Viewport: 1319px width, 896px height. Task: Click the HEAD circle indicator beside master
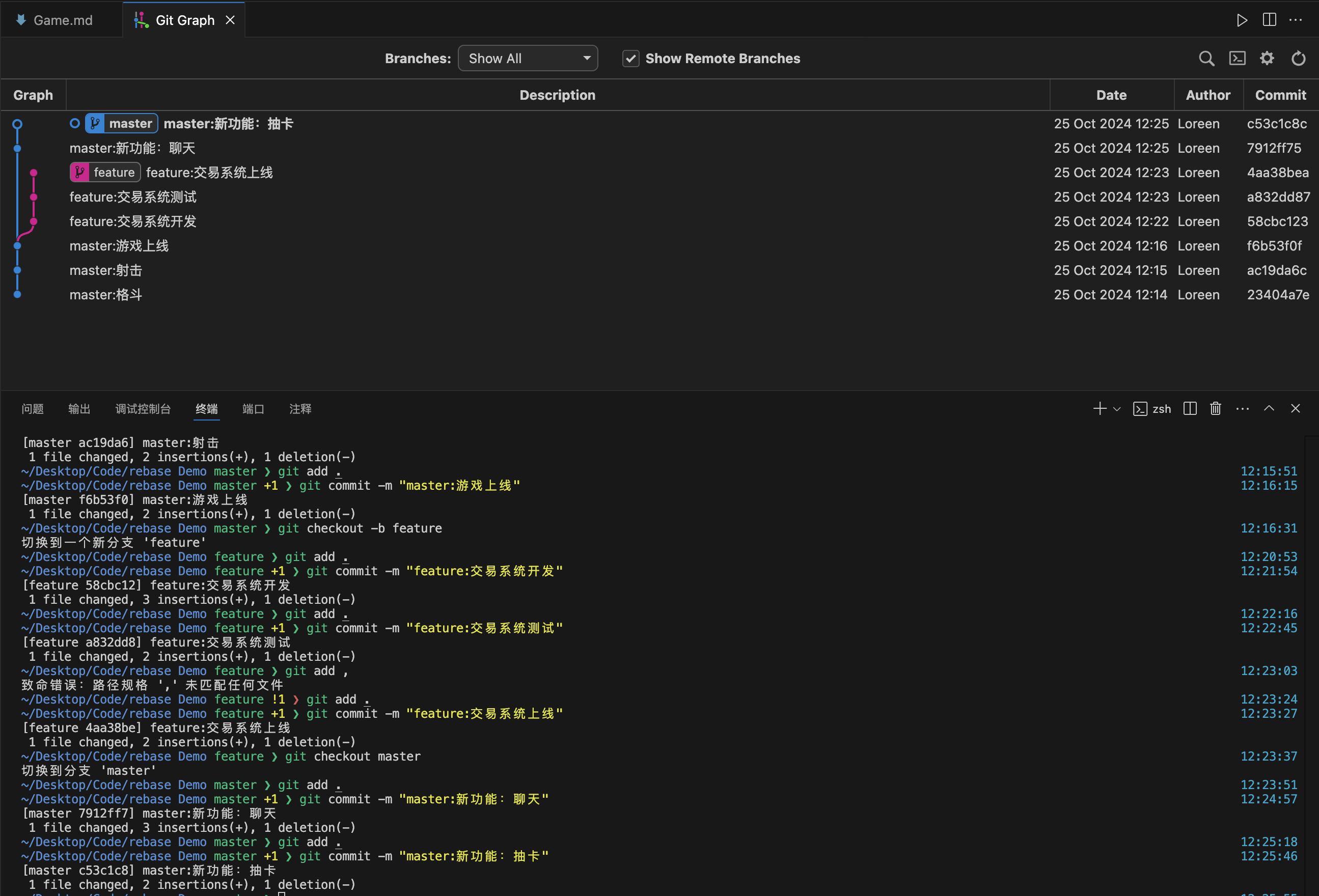point(75,123)
